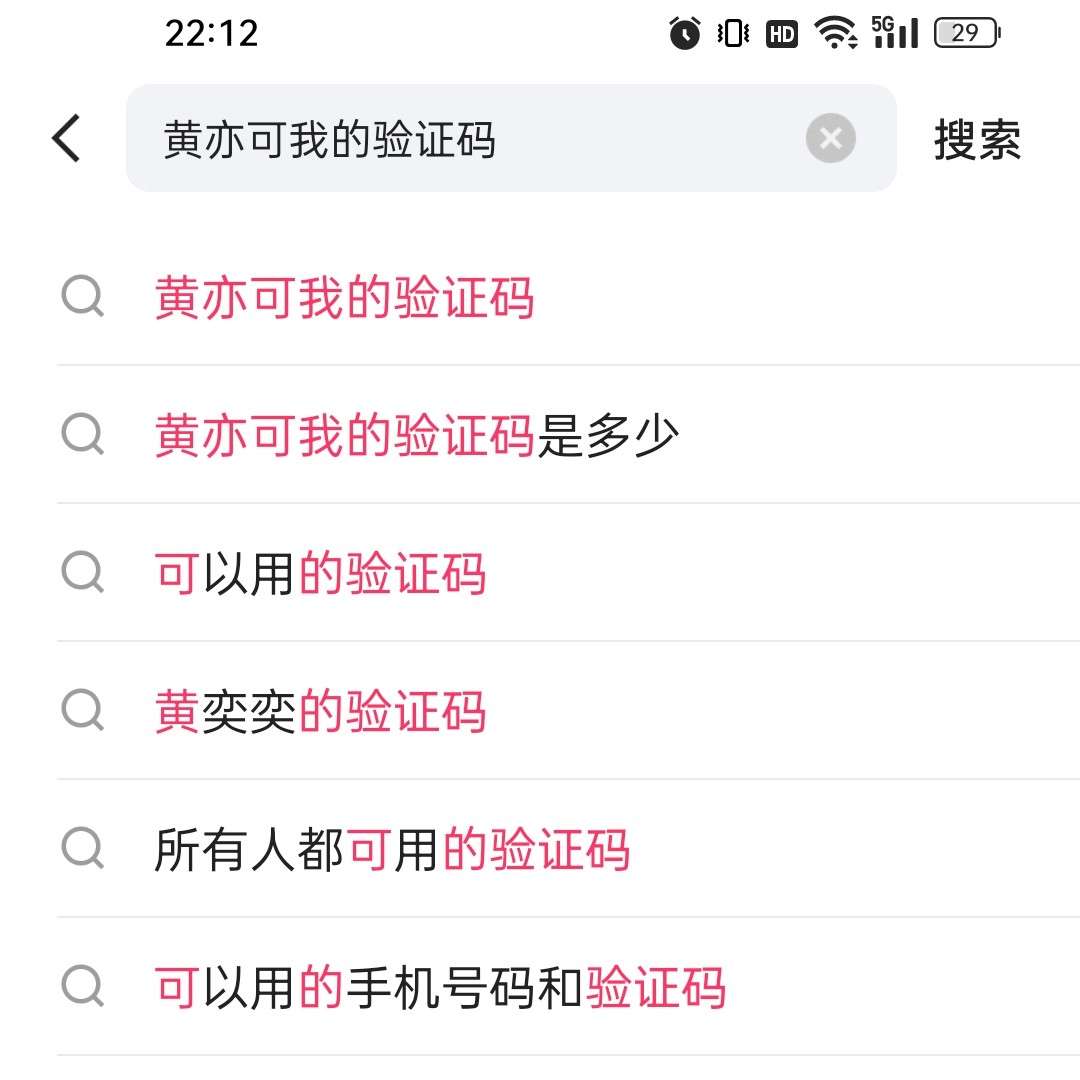
Task: Tap the vibrate mode status icon
Action: [x=733, y=34]
